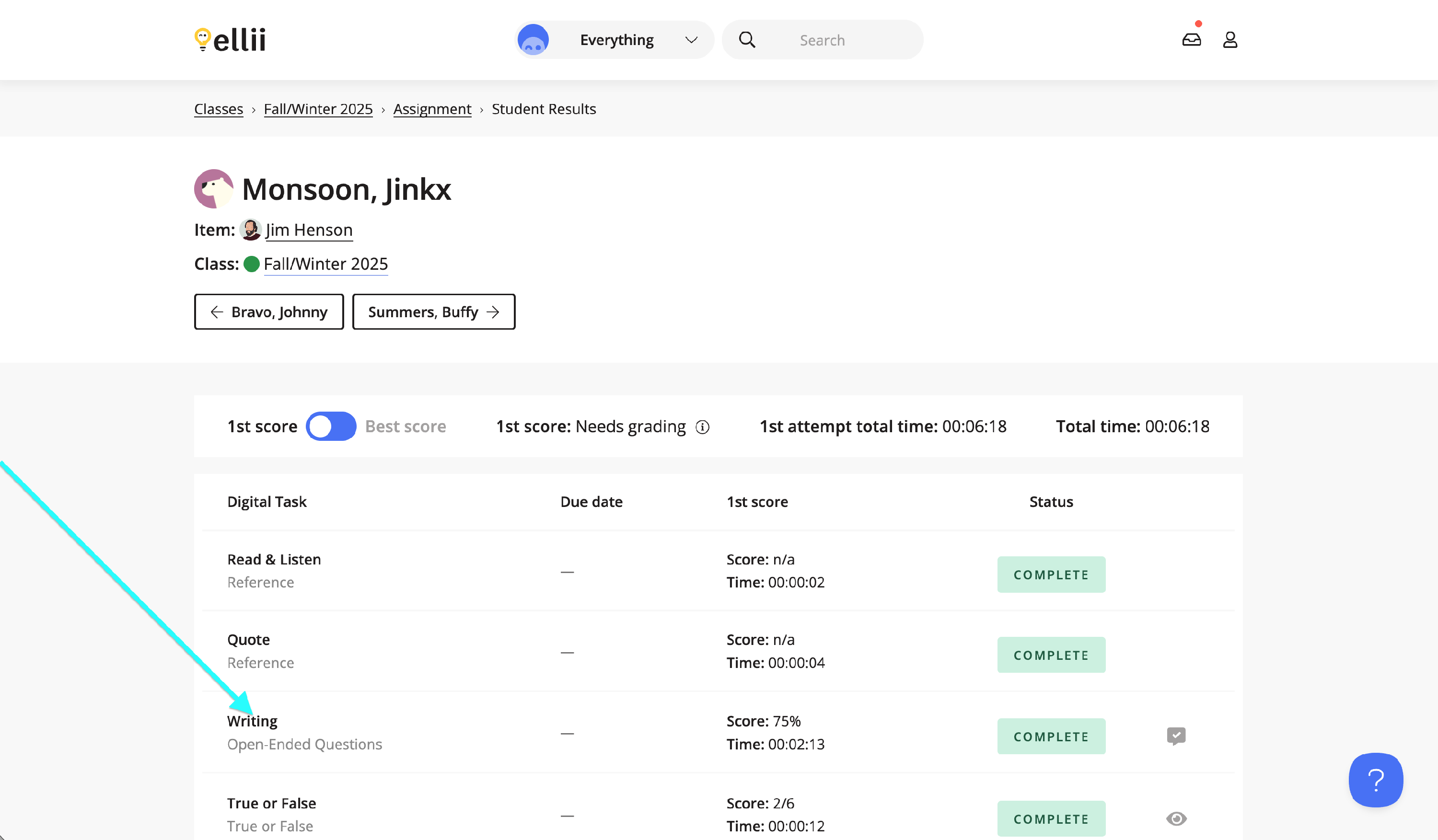Go to Classes breadcrumb
The width and height of the screenshot is (1438, 840).
[x=219, y=109]
